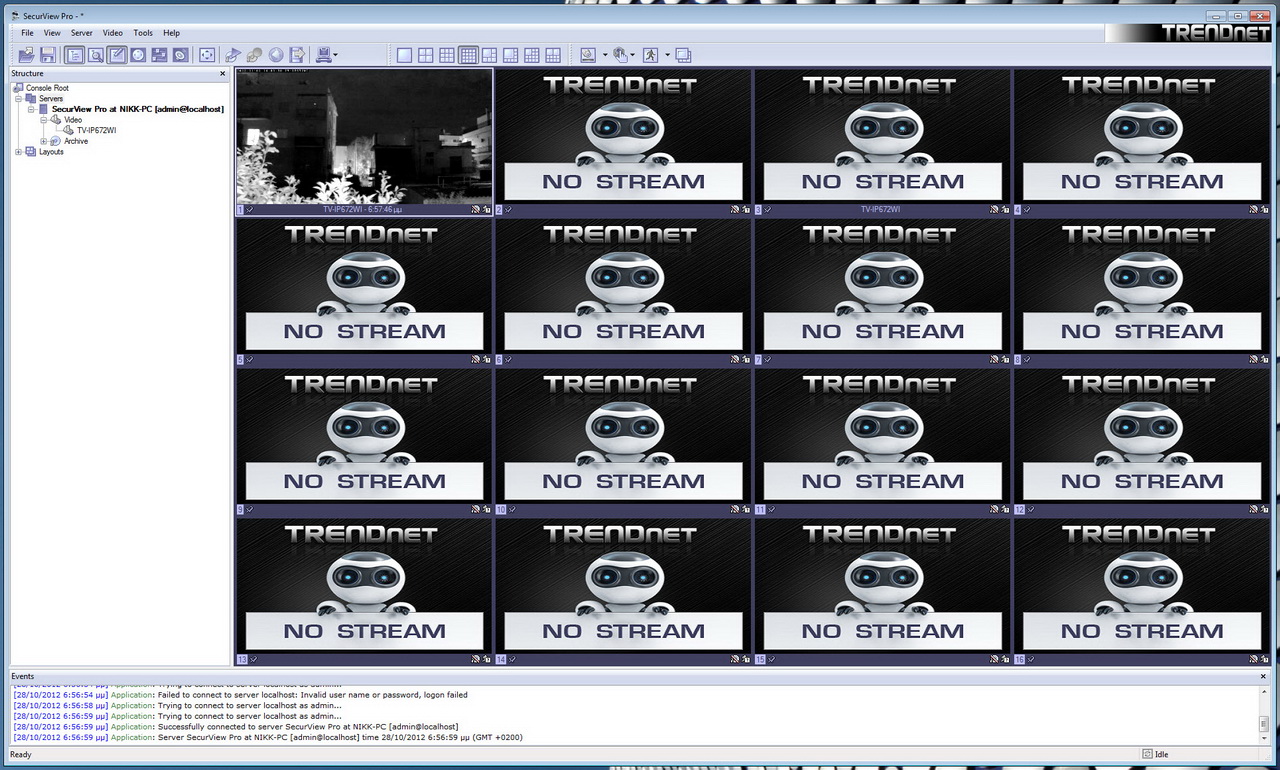Toggle the pin on camera cell 13
Viewport: 1280px width, 770px height.
(252, 660)
